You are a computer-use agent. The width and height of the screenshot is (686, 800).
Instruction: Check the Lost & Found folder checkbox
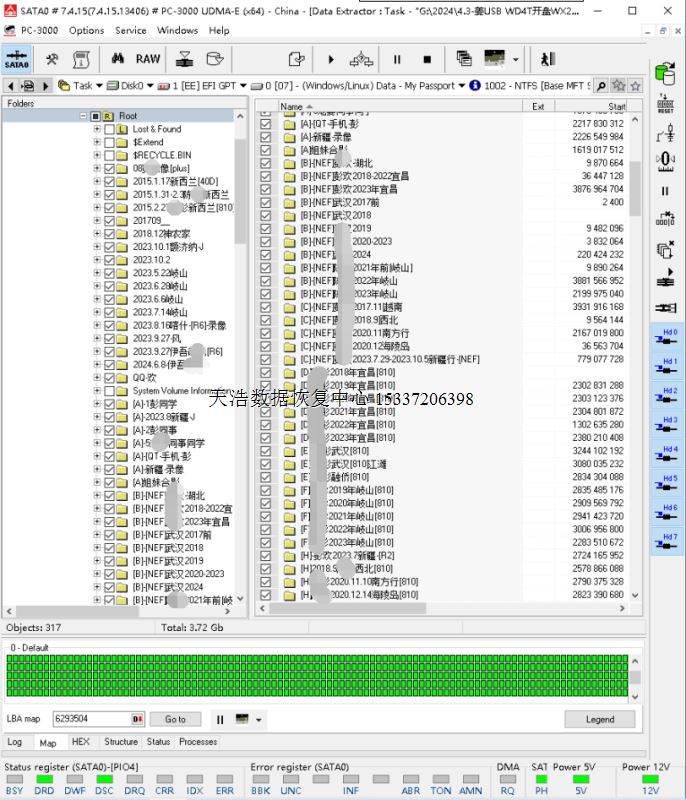tap(109, 130)
